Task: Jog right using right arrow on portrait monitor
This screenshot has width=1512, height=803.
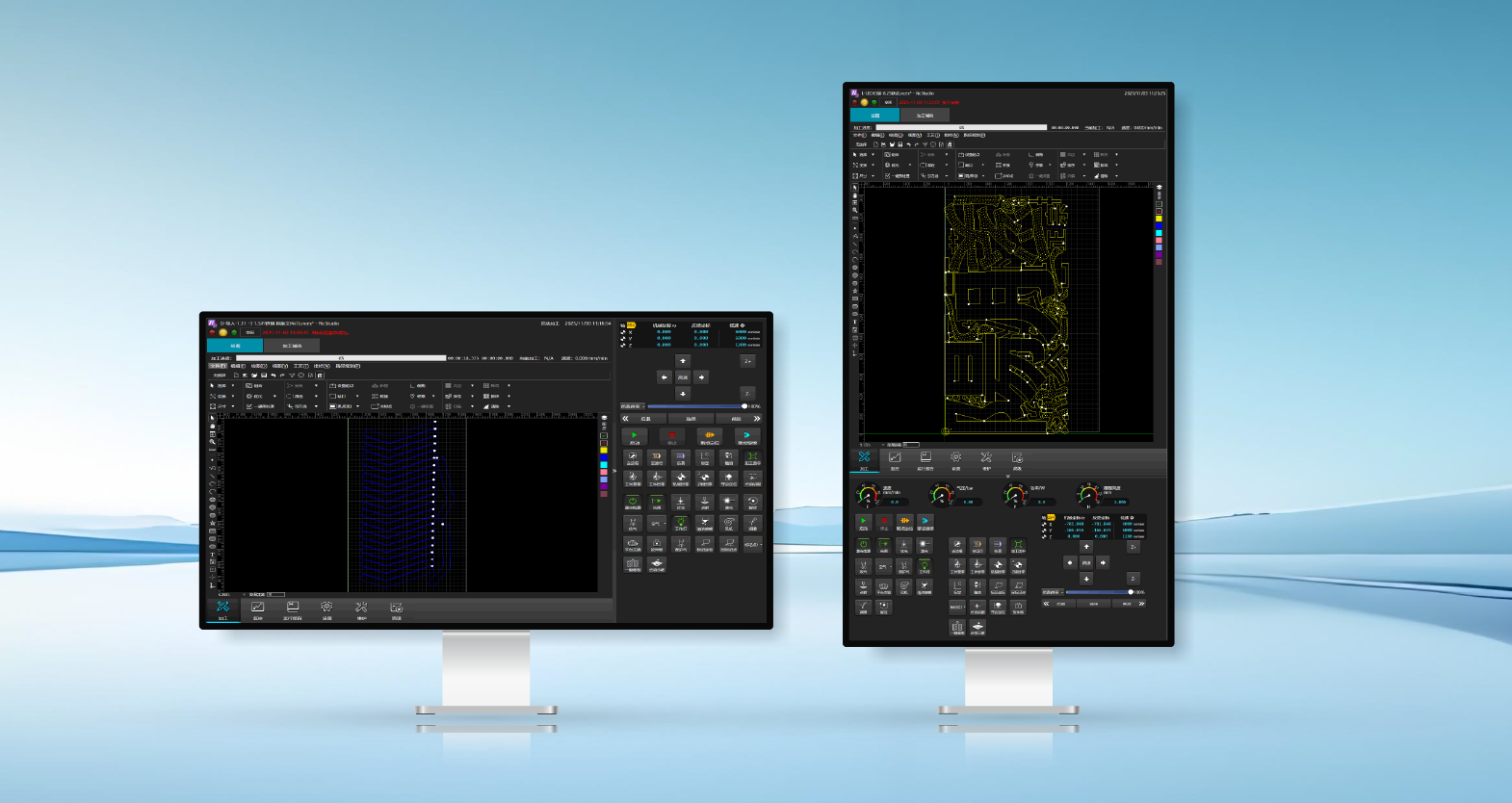Action: (x=1104, y=562)
